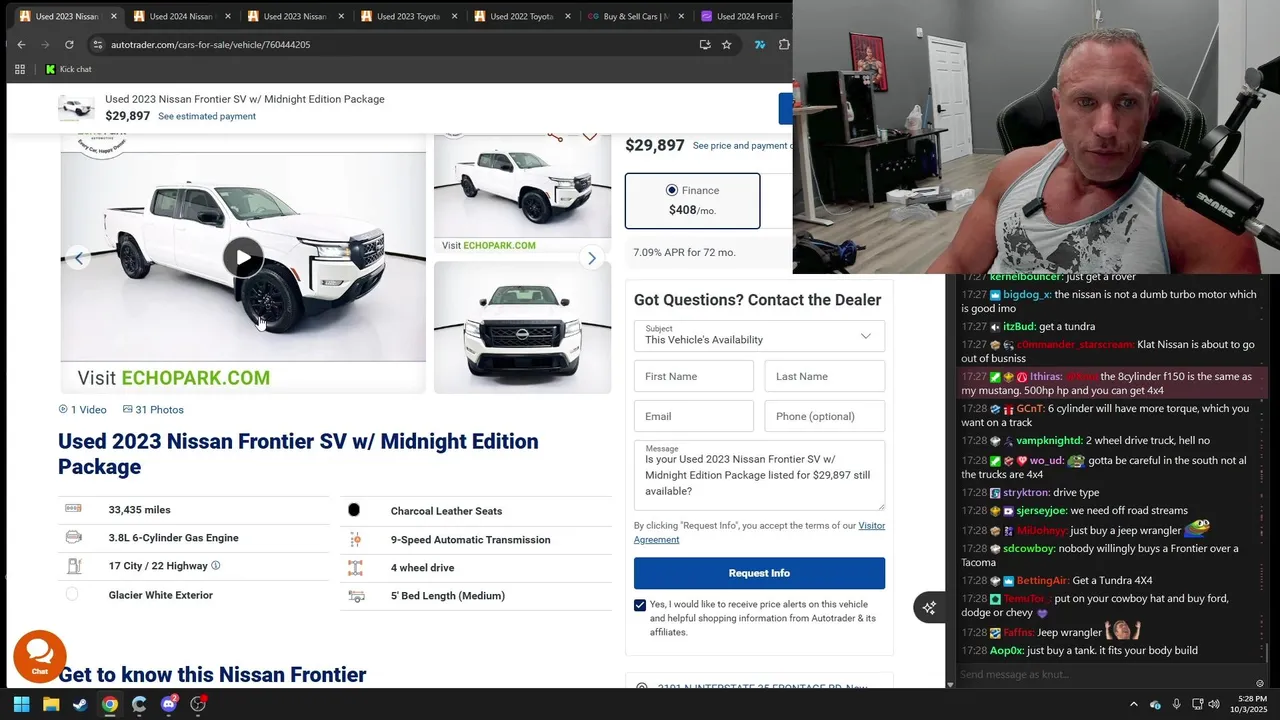Viewport: 1280px width, 720px height.
Task: Click the install app icon in address bar
Action: [x=705, y=44]
